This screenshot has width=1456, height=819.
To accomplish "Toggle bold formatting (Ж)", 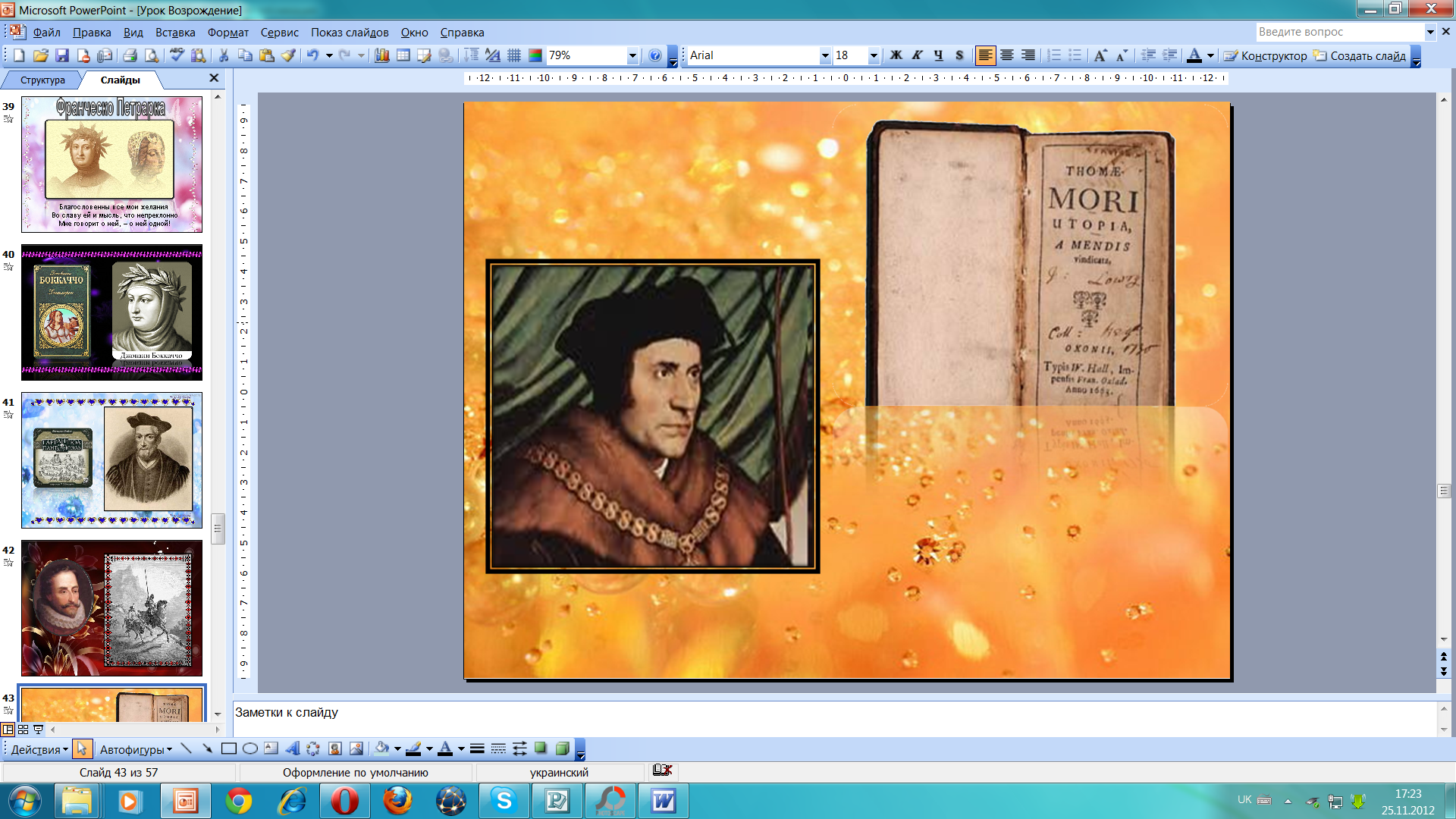I will click(x=896, y=55).
